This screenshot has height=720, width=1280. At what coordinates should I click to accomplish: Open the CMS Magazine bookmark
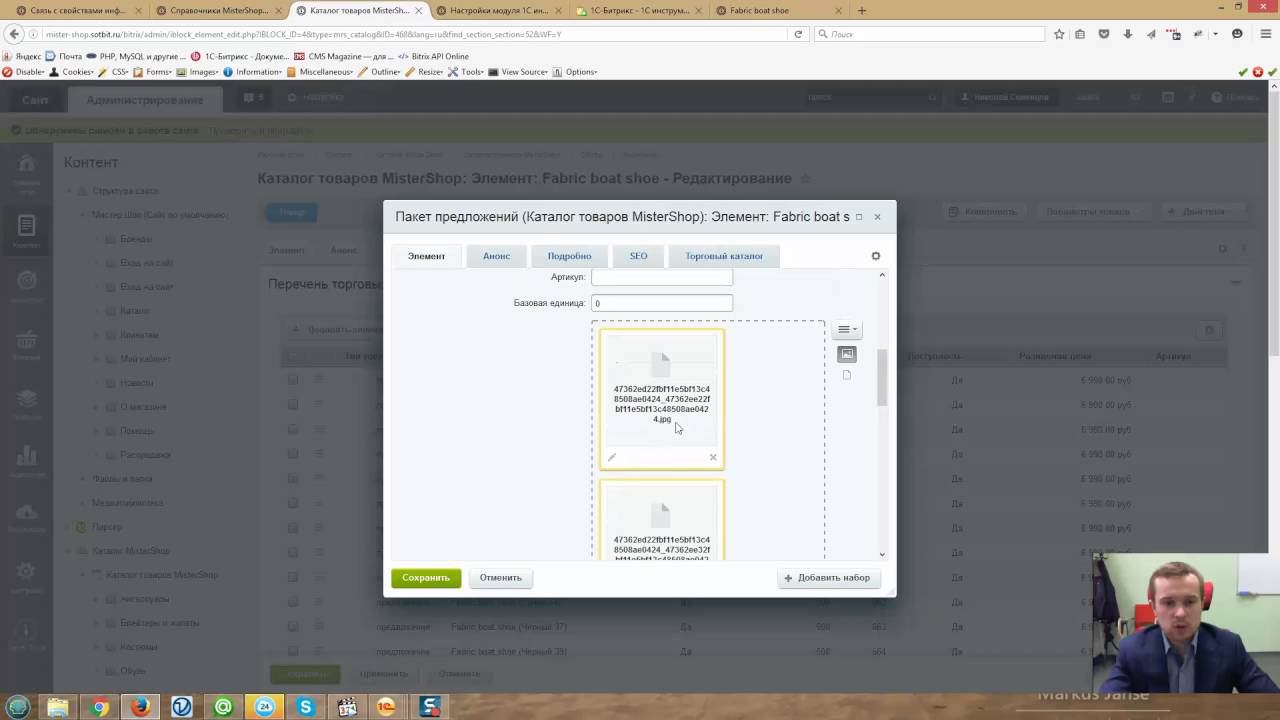[x=345, y=57]
